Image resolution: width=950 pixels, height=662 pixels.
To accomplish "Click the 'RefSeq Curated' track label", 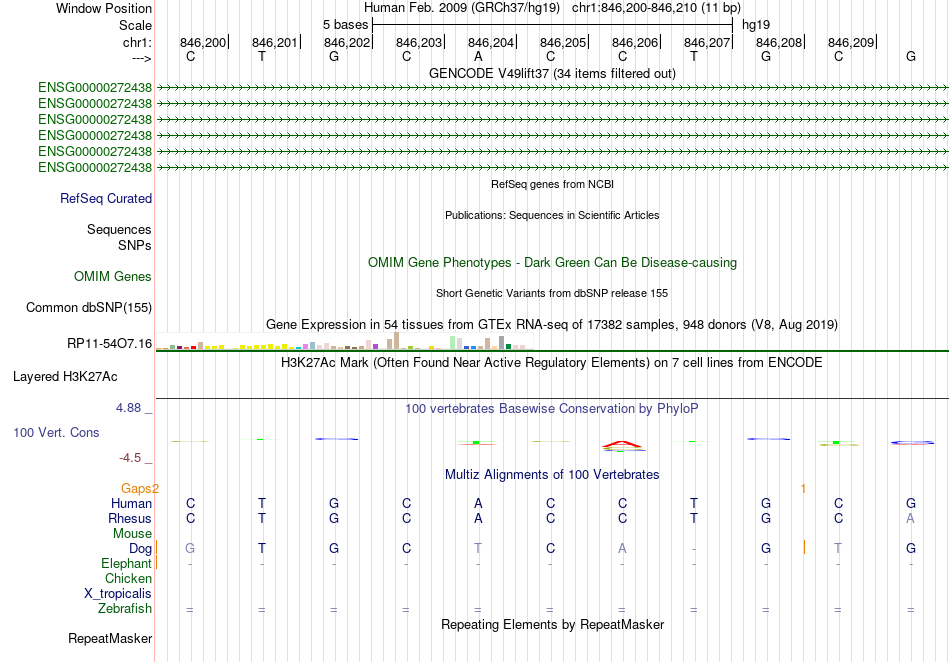I will click(x=106, y=199).
